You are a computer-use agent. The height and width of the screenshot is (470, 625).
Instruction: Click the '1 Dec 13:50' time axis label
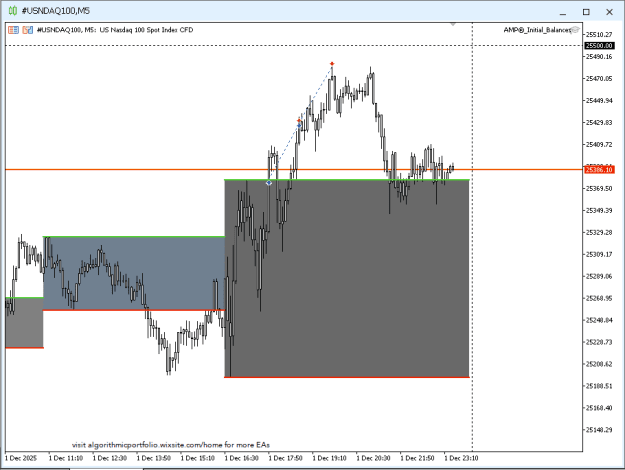pos(153,458)
